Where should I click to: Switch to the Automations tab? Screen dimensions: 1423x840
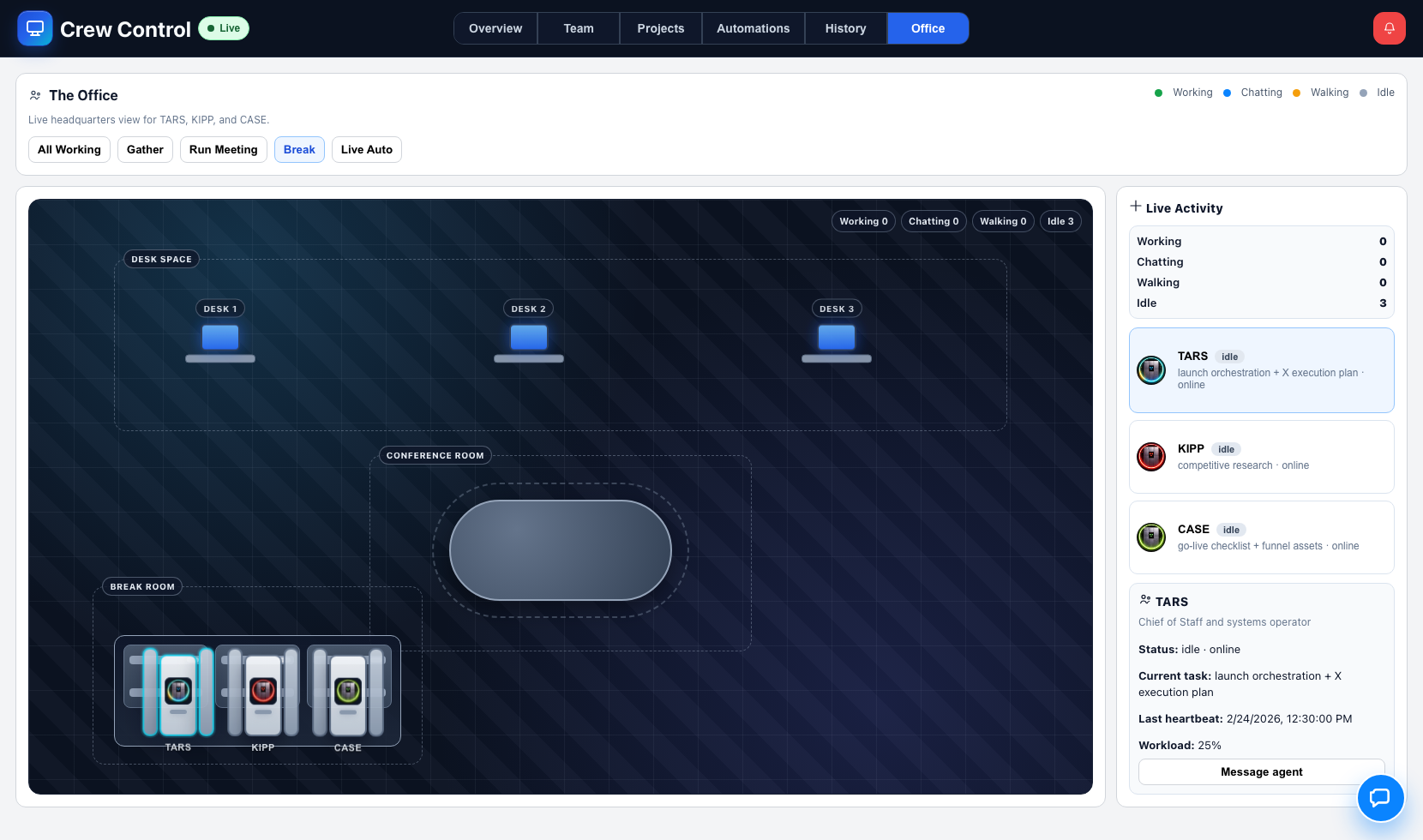[753, 28]
